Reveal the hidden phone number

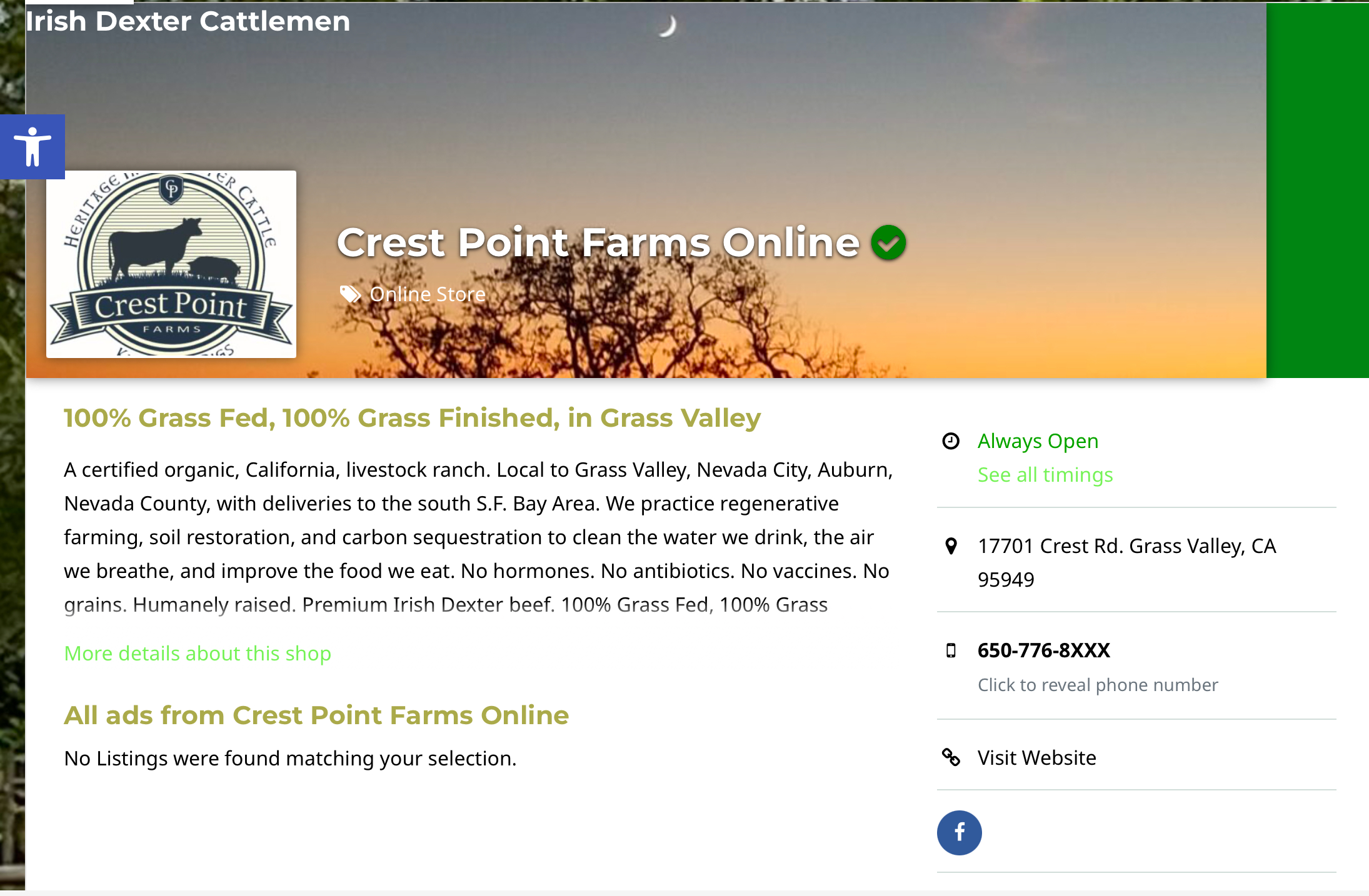click(1097, 685)
